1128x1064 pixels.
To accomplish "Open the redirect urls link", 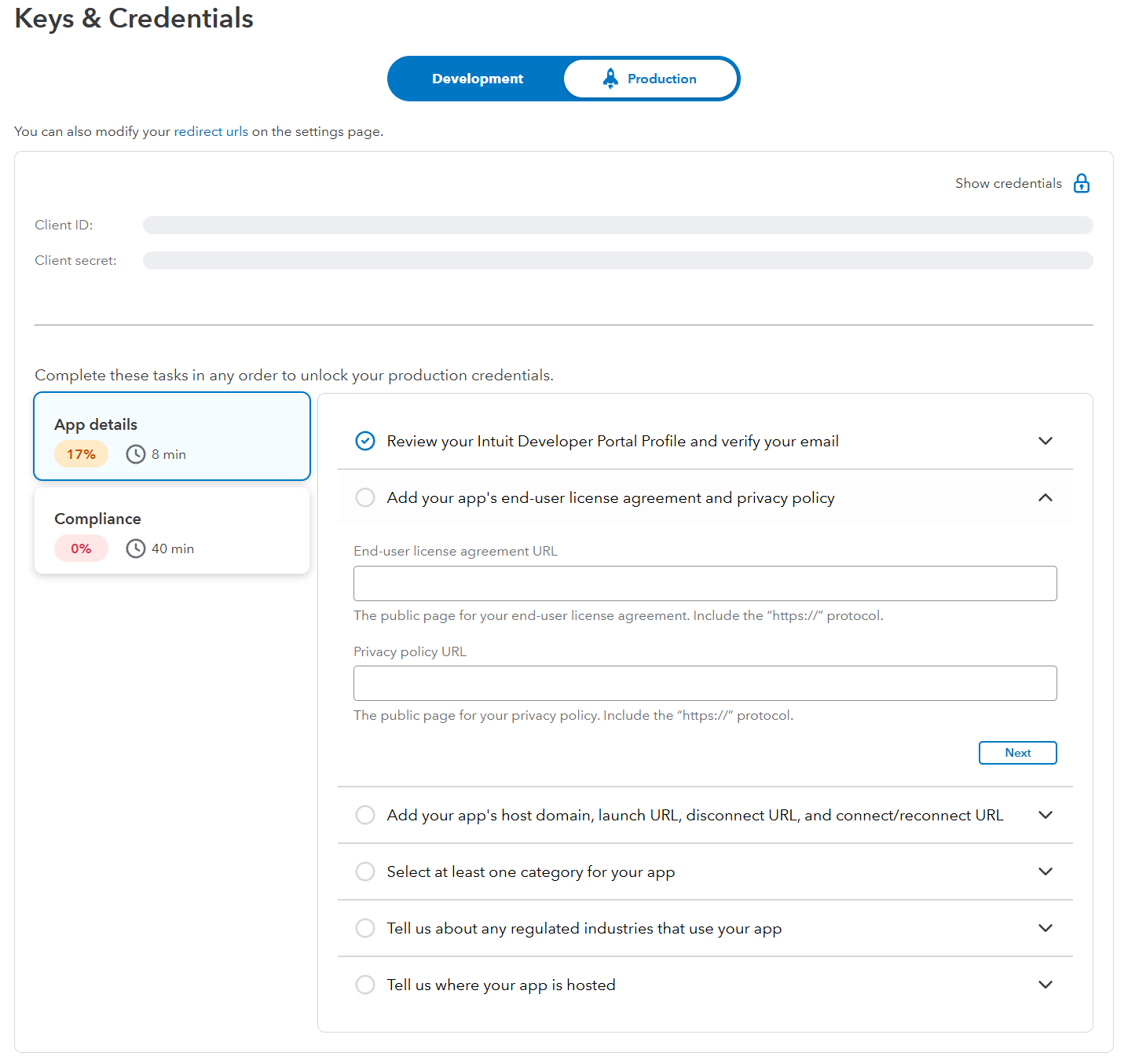I will click(211, 131).
